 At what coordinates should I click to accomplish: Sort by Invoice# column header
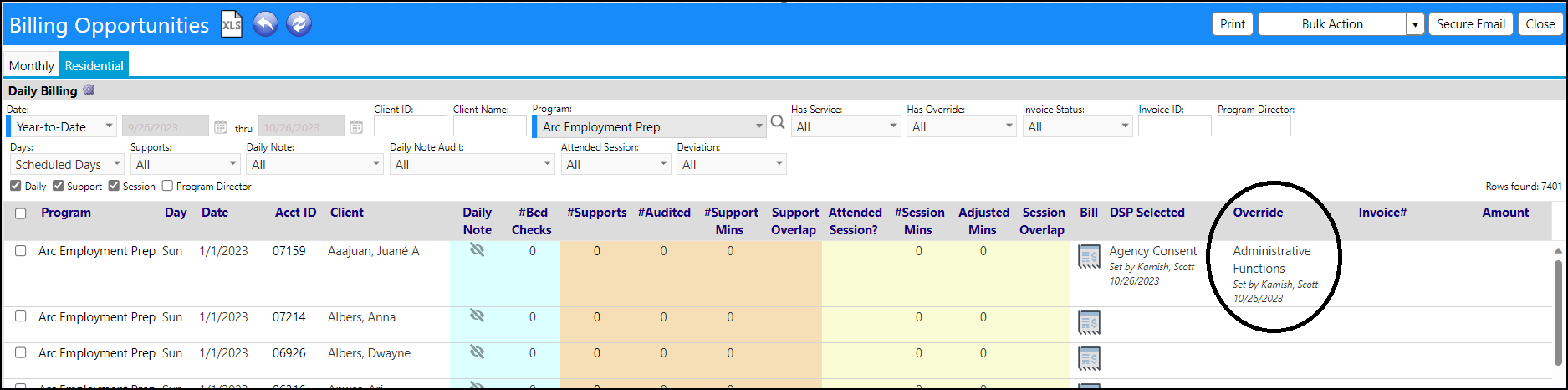(1382, 213)
